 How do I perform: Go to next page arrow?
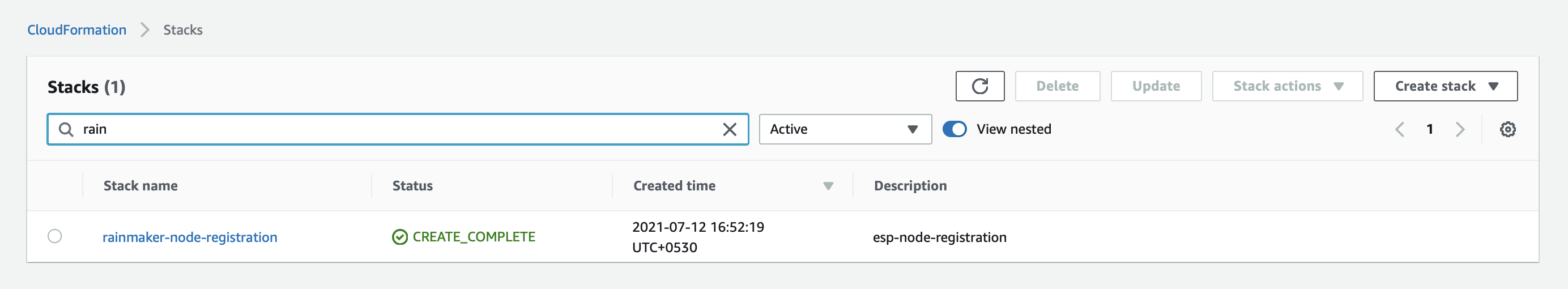pos(1460,129)
